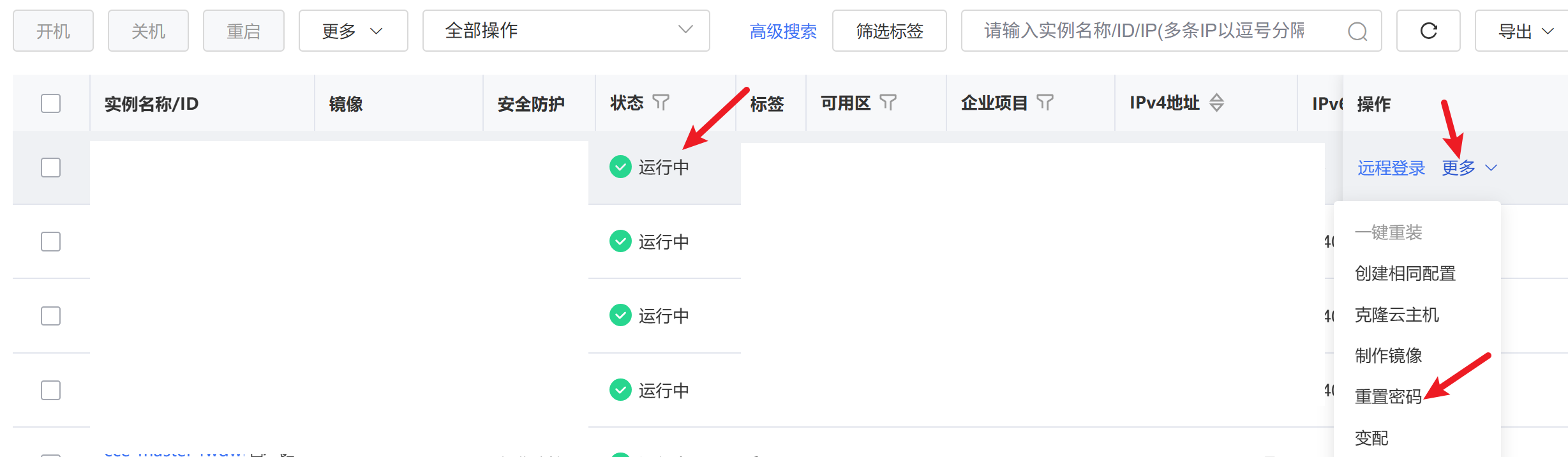Check the first instance row checkbox
1568x457 pixels.
point(51,167)
